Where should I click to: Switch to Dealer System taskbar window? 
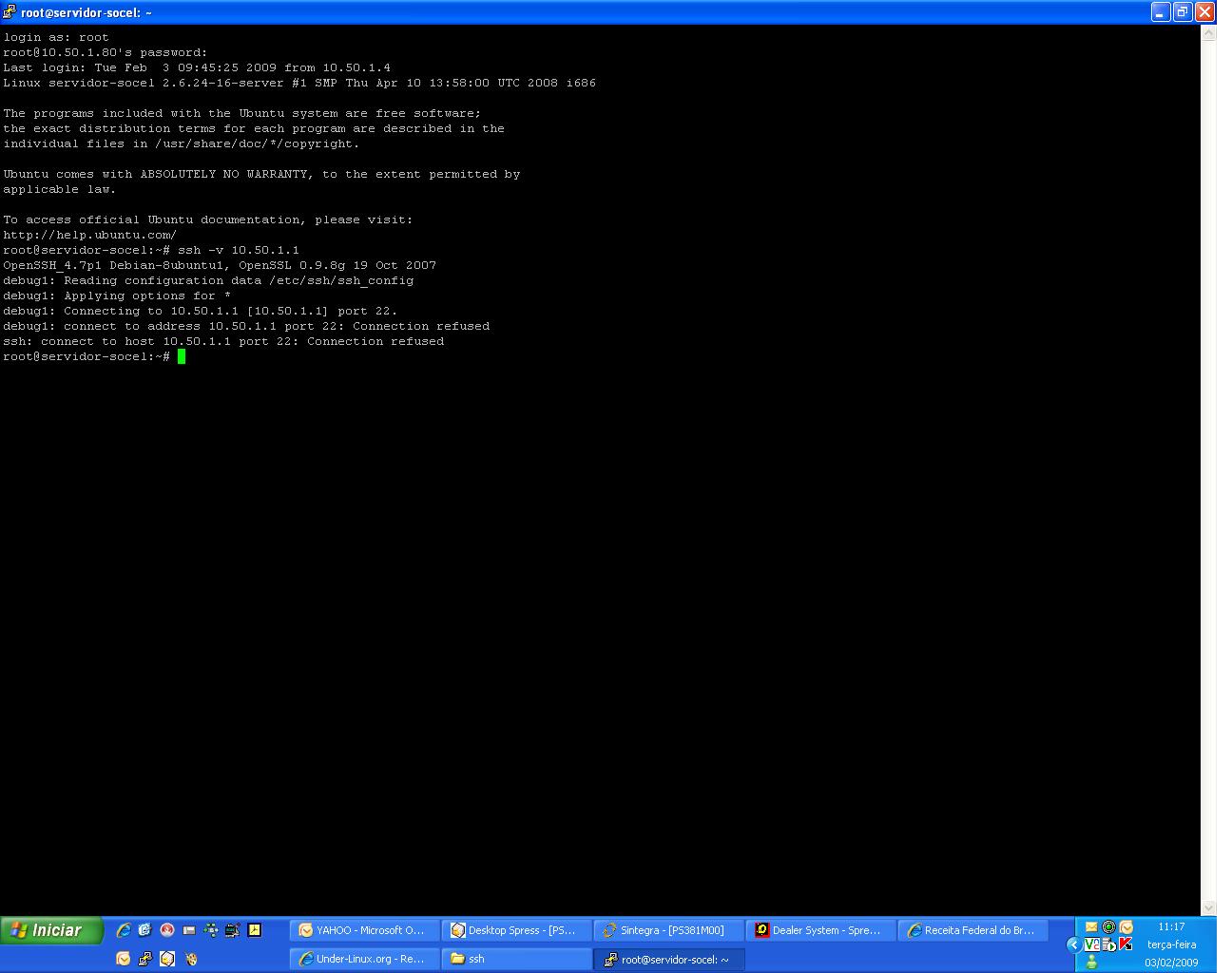coord(821,930)
